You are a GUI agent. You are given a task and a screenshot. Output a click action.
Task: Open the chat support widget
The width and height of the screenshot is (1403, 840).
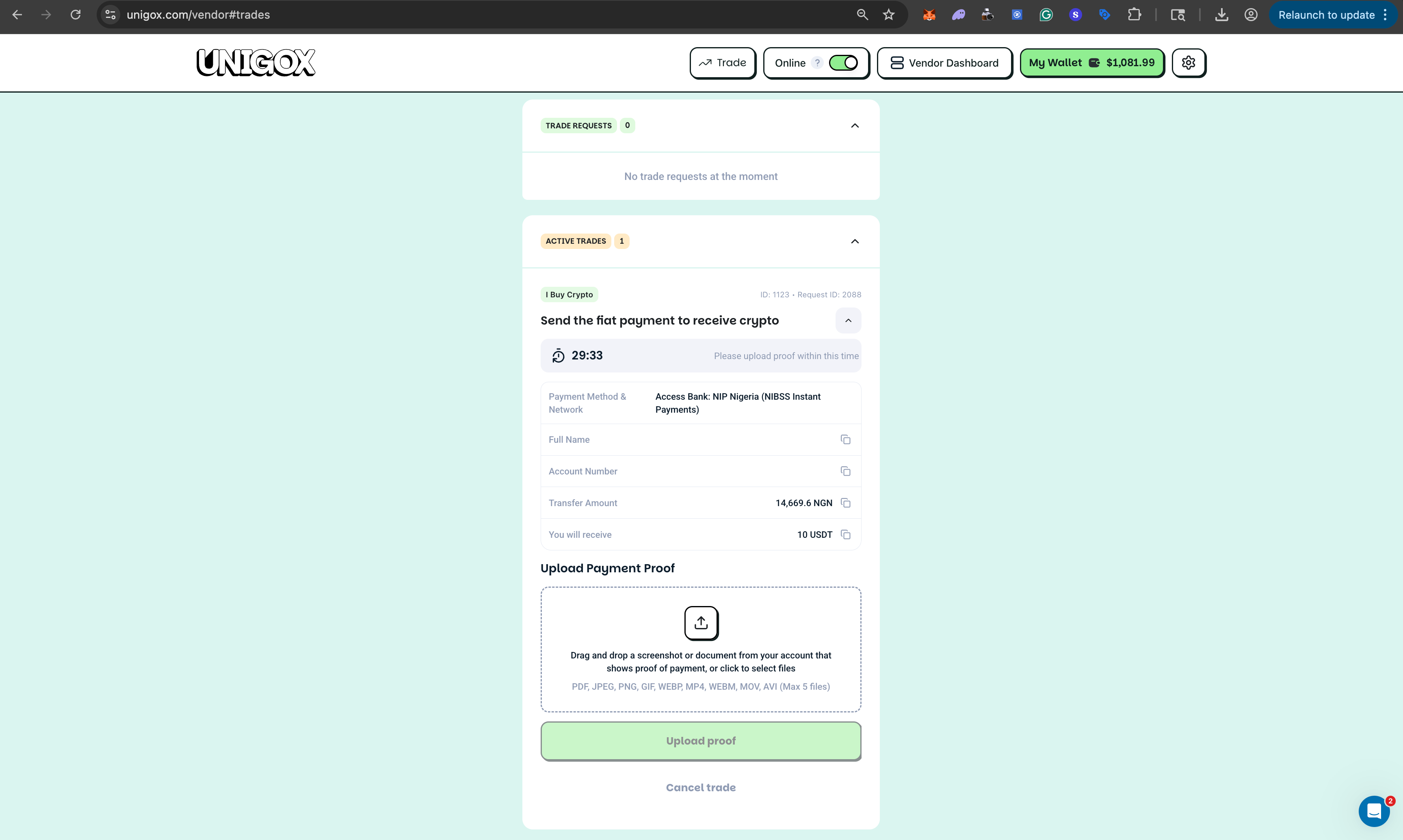(x=1374, y=811)
